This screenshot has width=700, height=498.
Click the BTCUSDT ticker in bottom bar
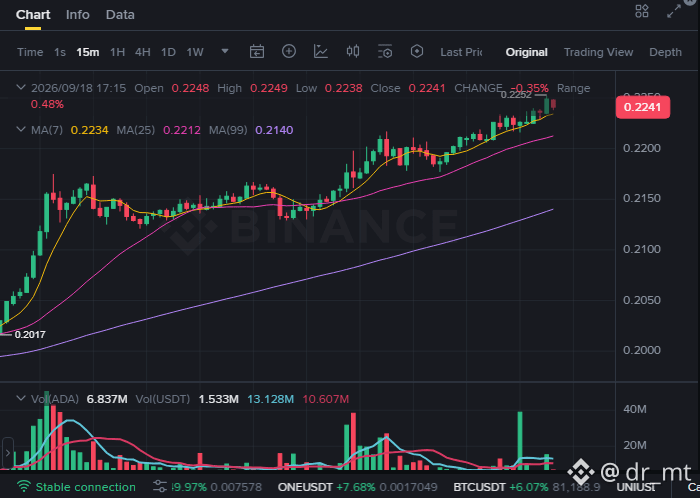[x=479, y=487]
